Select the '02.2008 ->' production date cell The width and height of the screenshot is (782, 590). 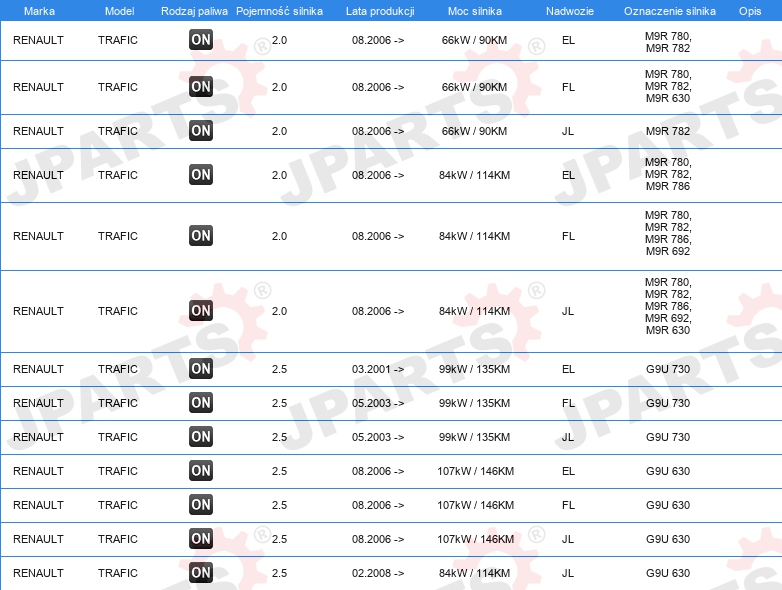[378, 573]
